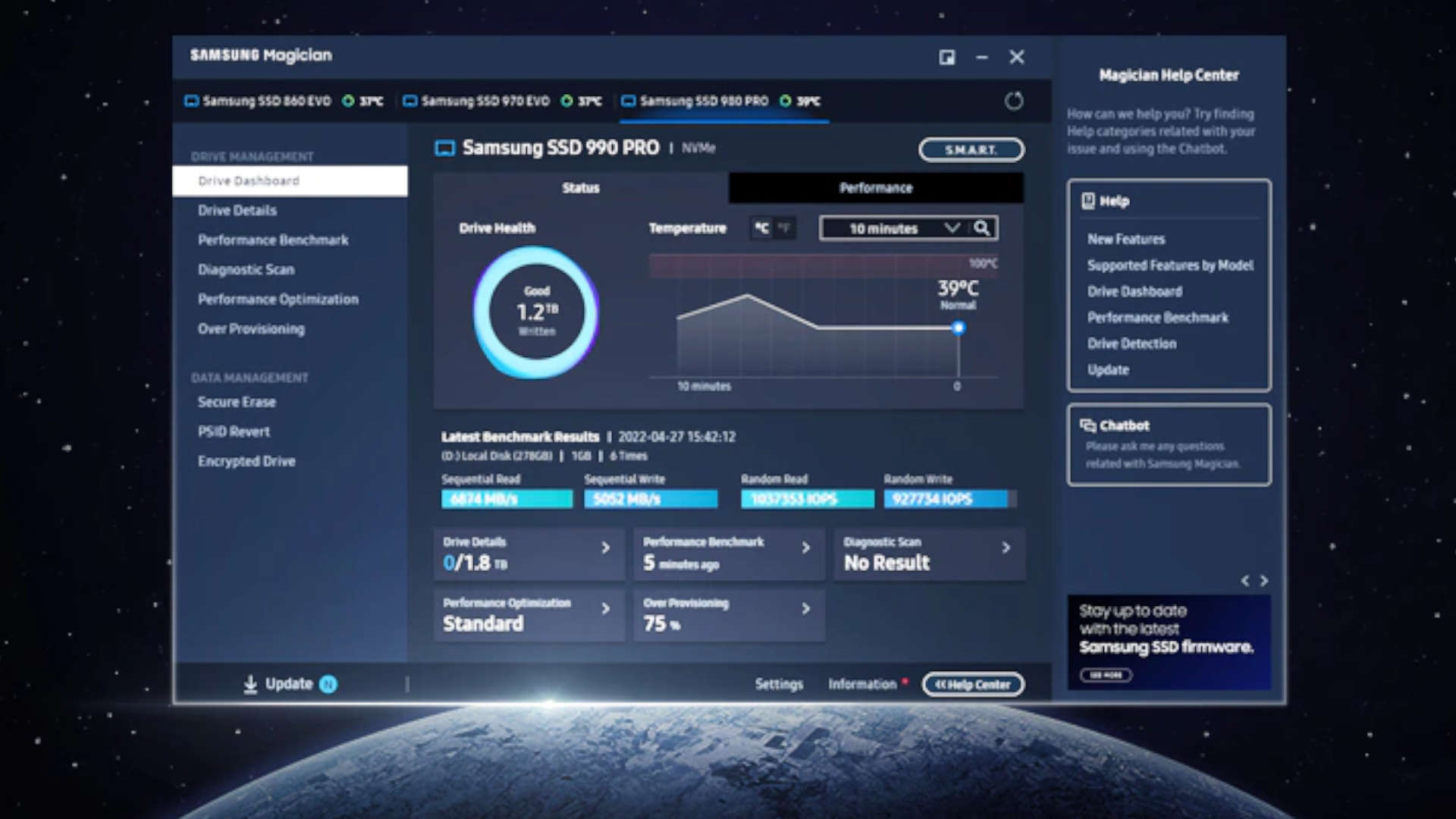Click the refresh drives icon
The image size is (1456, 819).
[x=1014, y=101]
